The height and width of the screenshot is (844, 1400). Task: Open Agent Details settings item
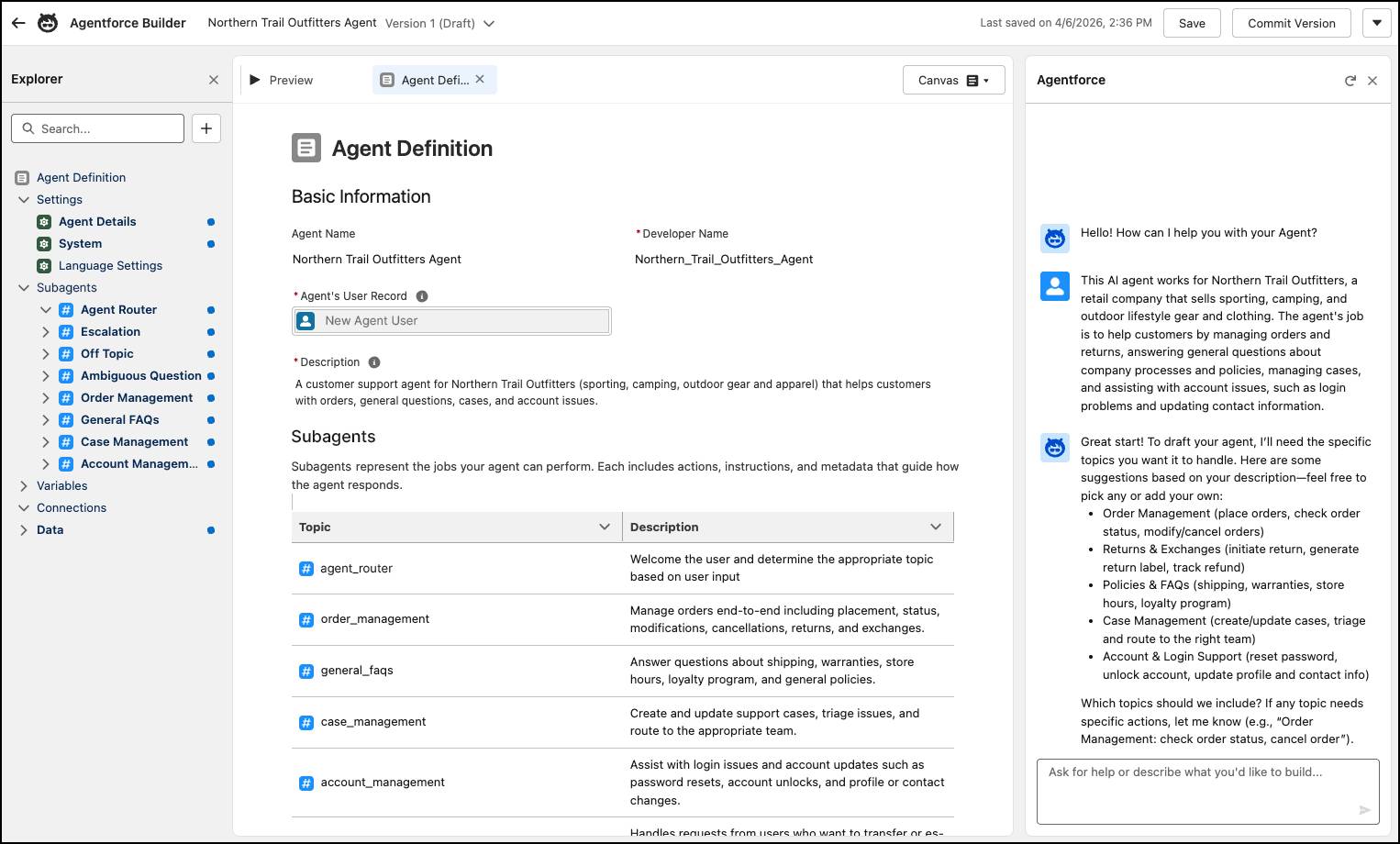tap(97, 221)
